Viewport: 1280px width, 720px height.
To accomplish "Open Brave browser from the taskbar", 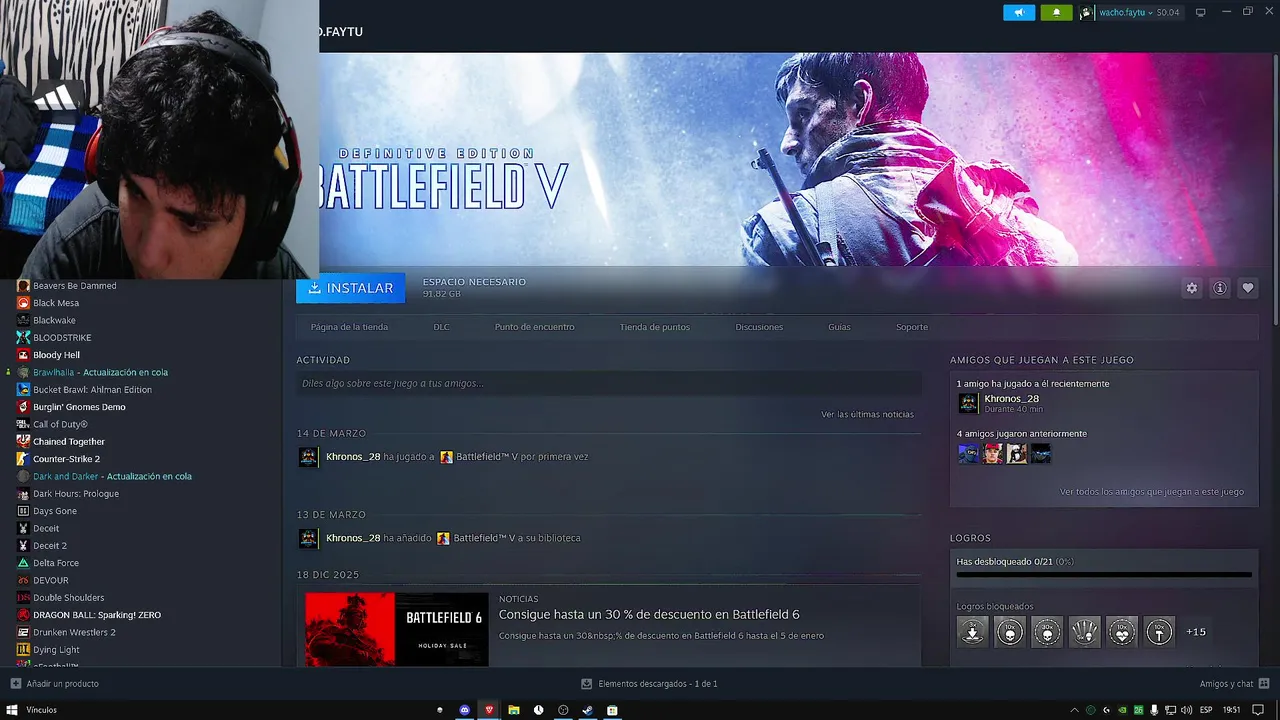I will click(489, 710).
